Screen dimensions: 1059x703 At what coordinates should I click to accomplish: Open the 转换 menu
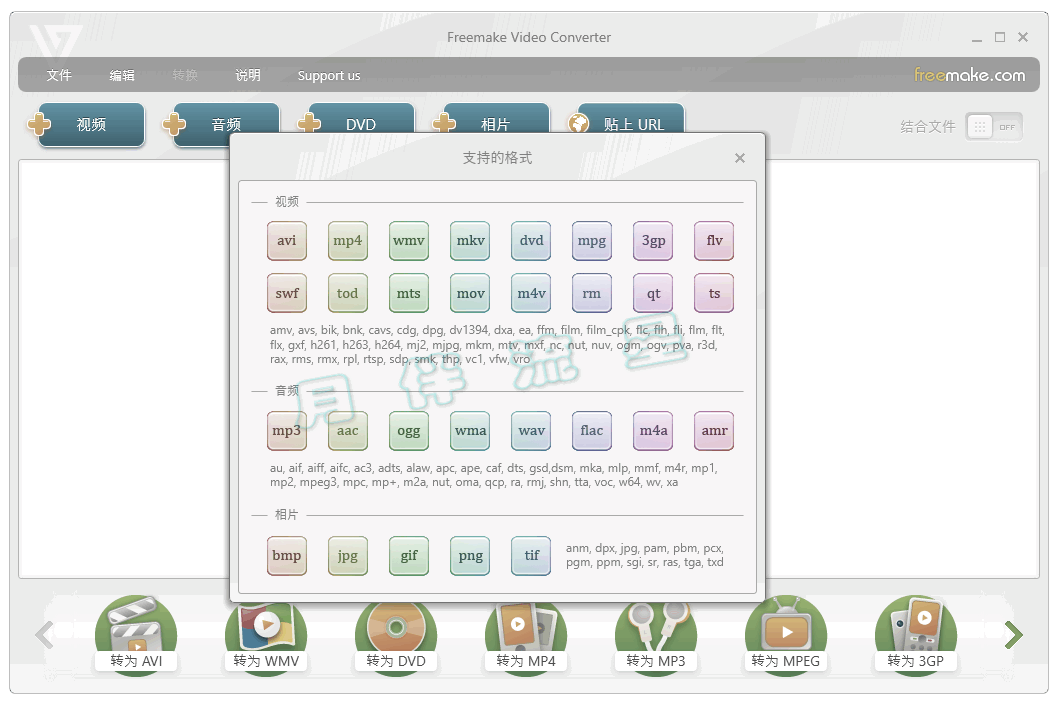tap(185, 75)
